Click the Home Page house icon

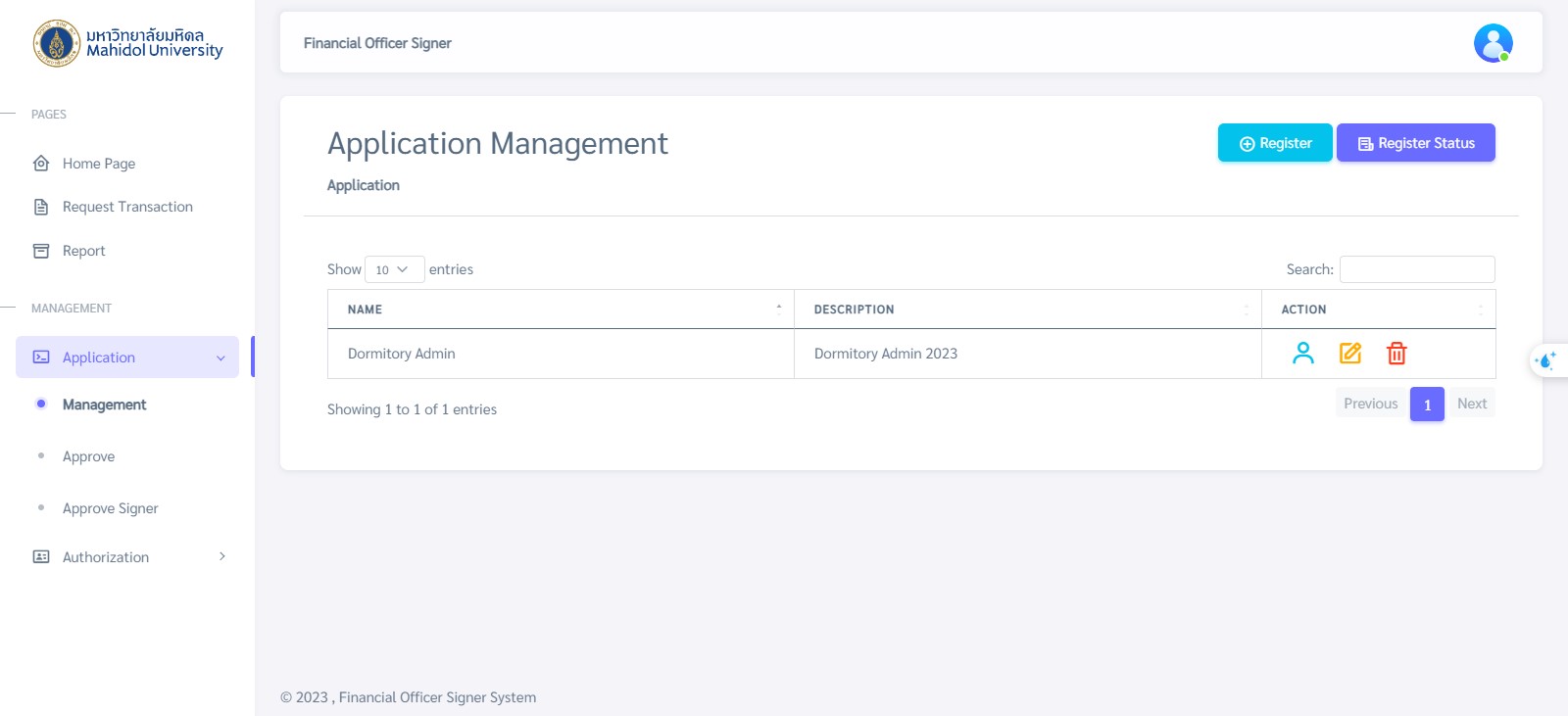(41, 164)
